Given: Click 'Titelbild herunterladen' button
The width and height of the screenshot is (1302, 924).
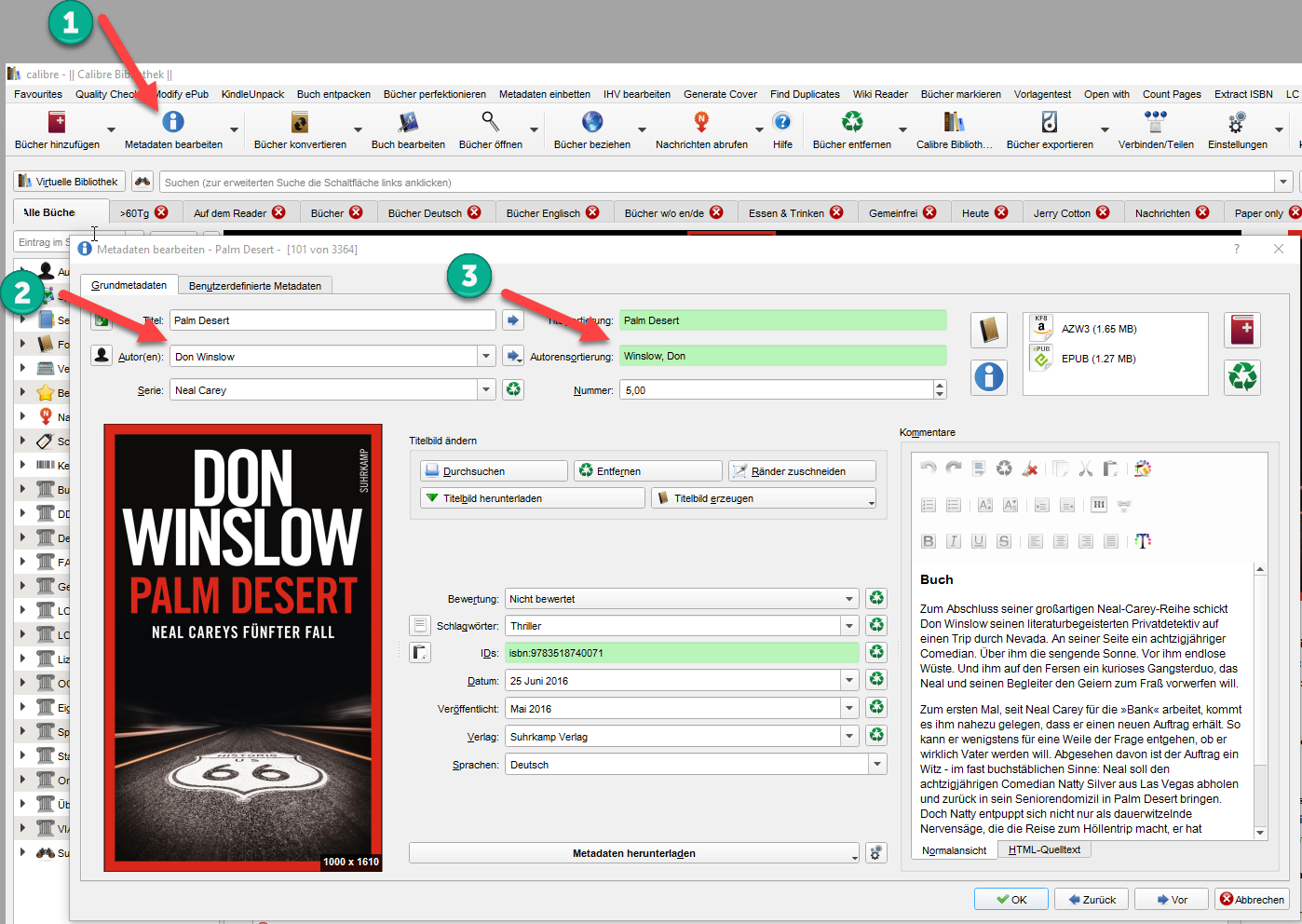Looking at the screenshot, I should click(533, 497).
